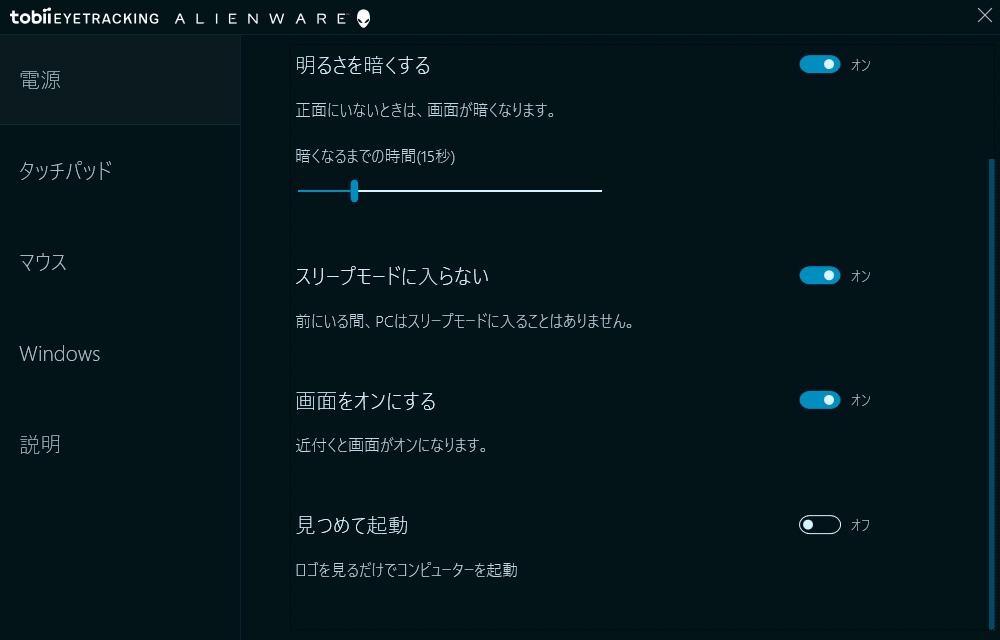Image resolution: width=1000 pixels, height=640 pixels.
Task: Click the ALIENWARE wordmark in title bar
Action: tap(262, 18)
